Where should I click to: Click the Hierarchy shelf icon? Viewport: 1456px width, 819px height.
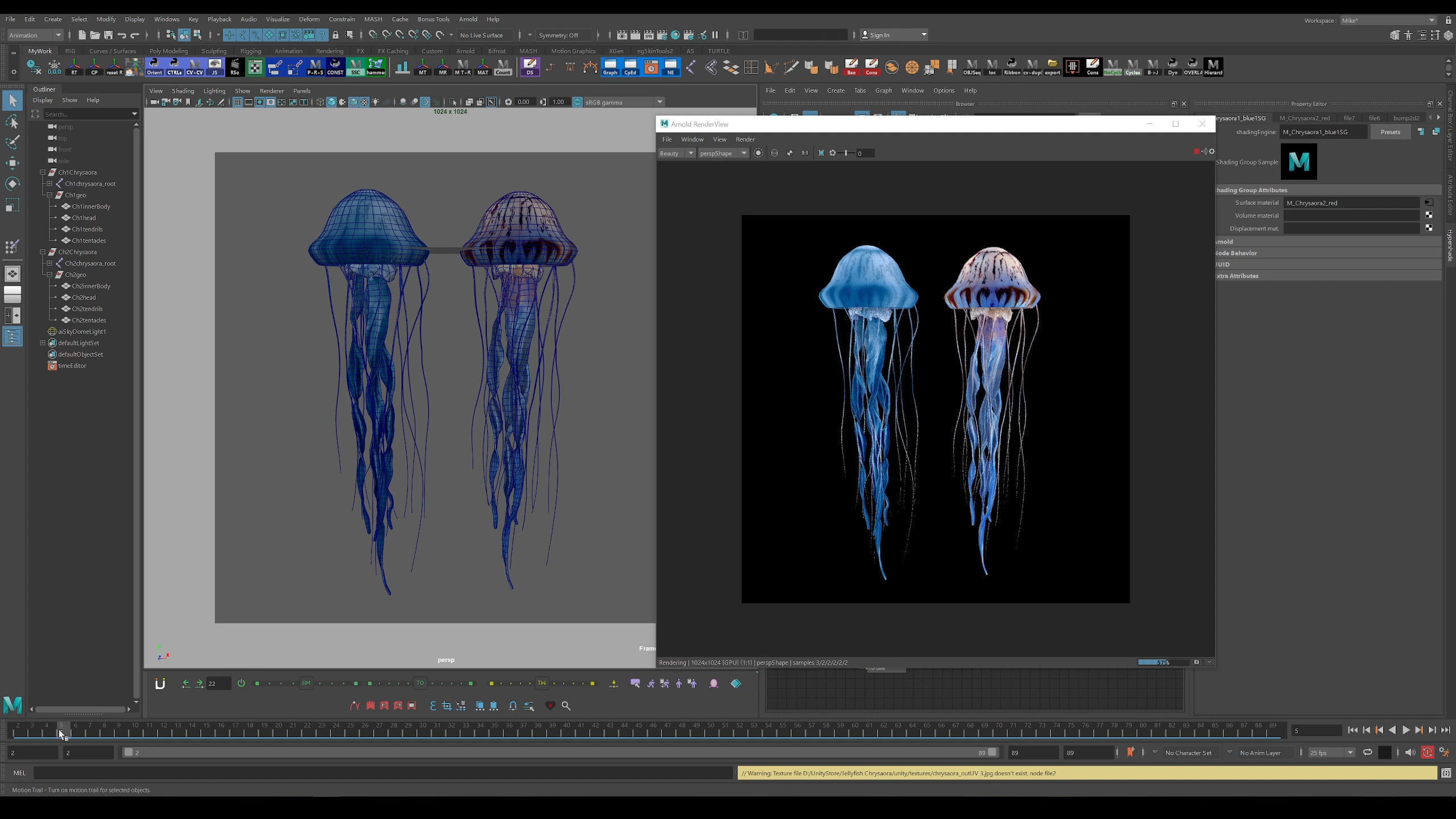1213,67
